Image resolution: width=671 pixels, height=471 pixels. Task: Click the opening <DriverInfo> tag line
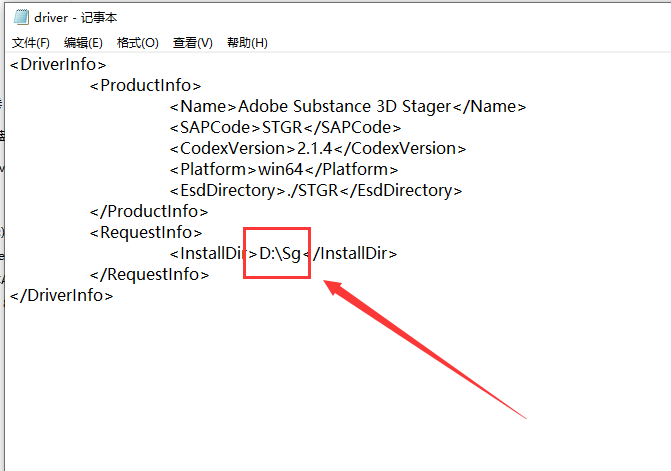[58, 65]
